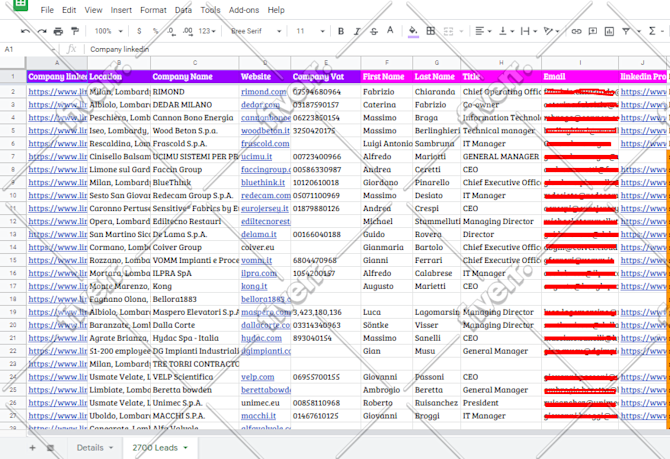Open the bluethink.it website link

click(263, 182)
